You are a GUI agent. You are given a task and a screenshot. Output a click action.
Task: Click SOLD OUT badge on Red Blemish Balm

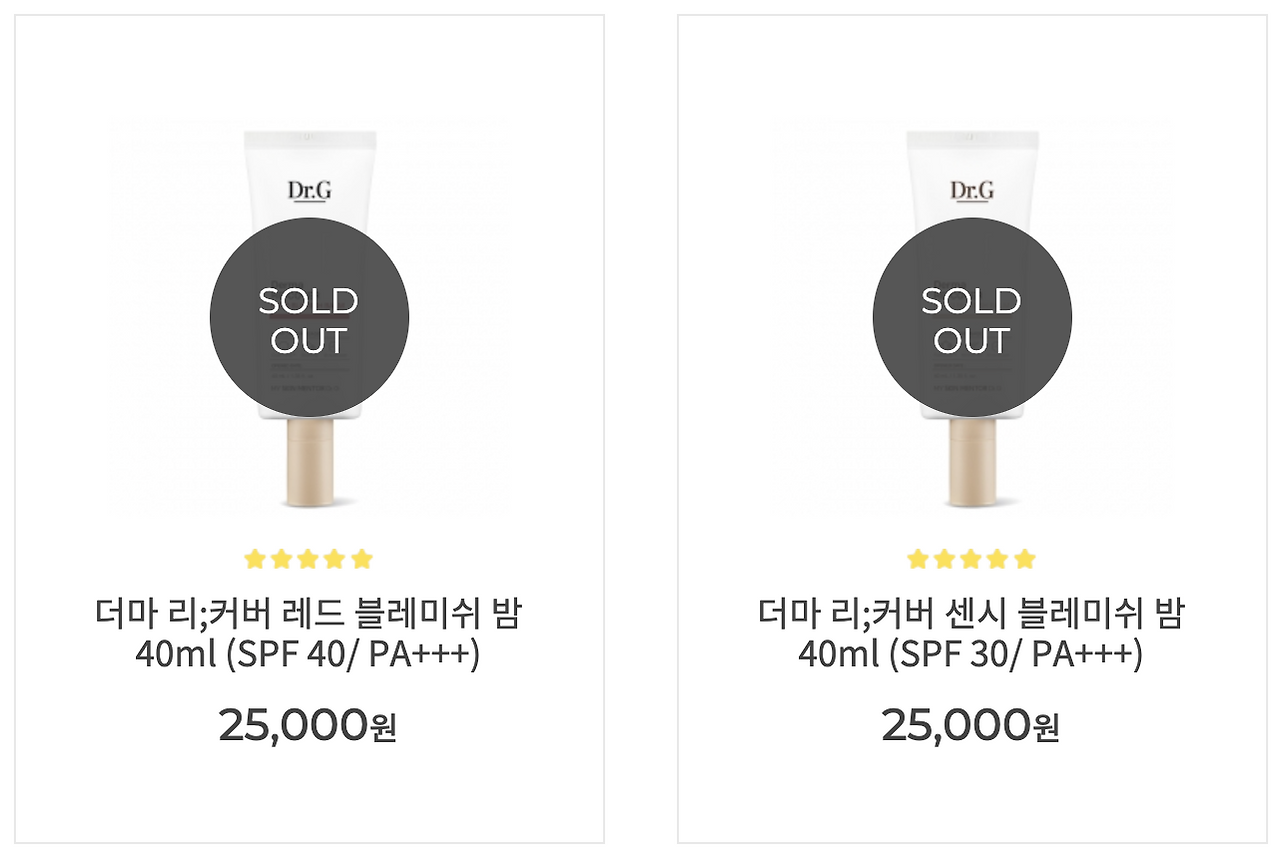309,318
